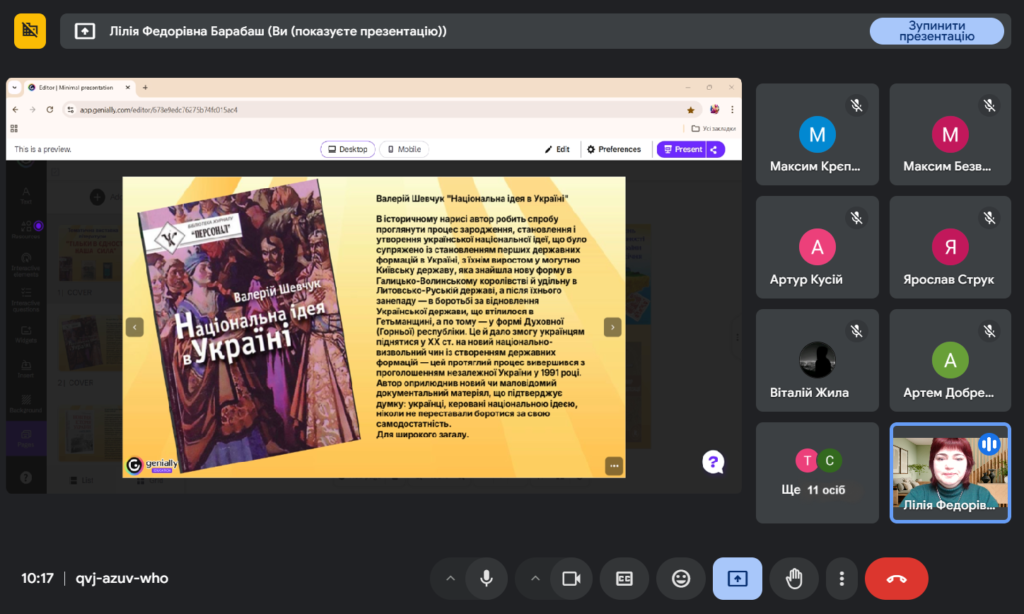Toggle the microphone on or off

(x=486, y=578)
